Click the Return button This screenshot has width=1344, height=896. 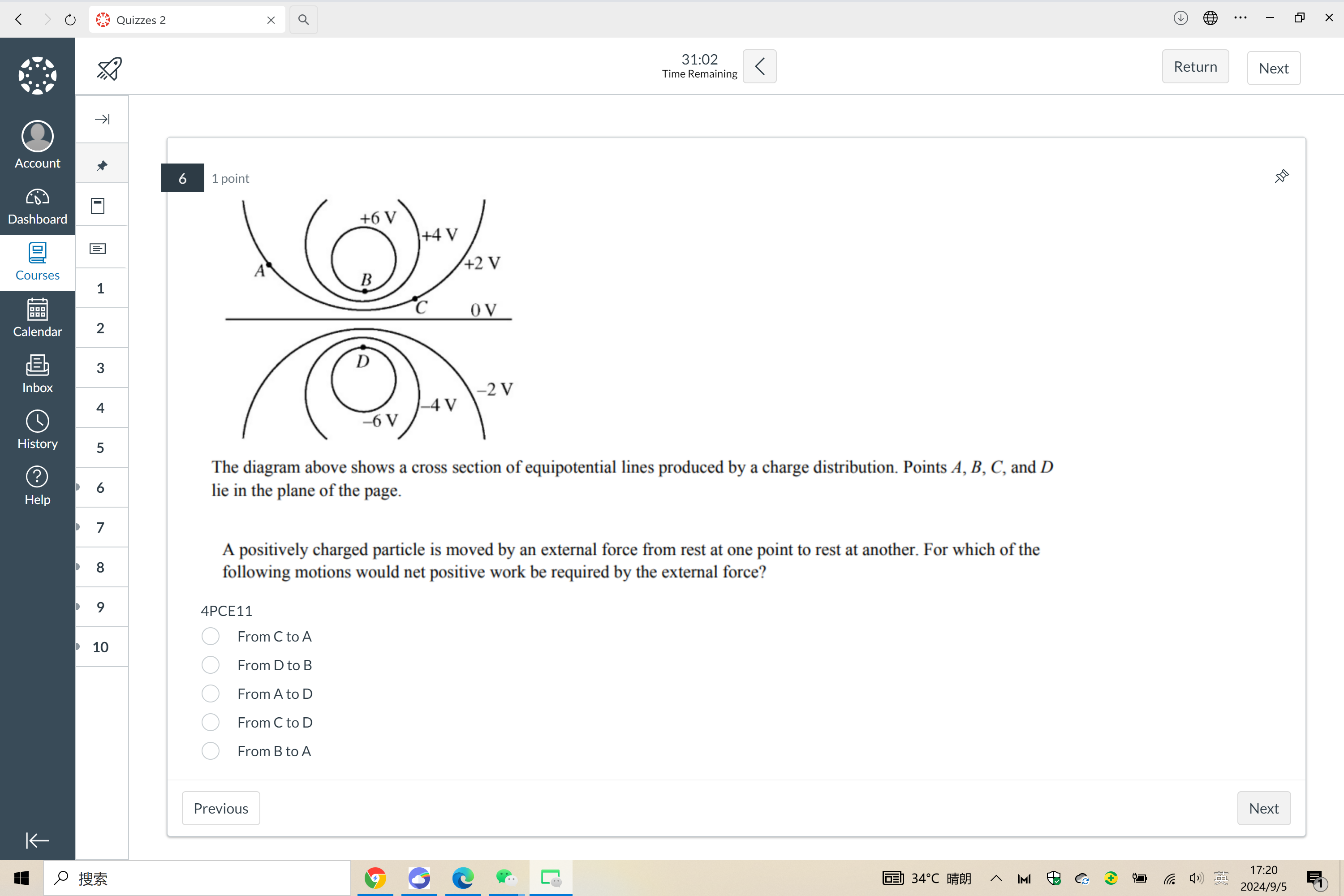pyautogui.click(x=1195, y=67)
